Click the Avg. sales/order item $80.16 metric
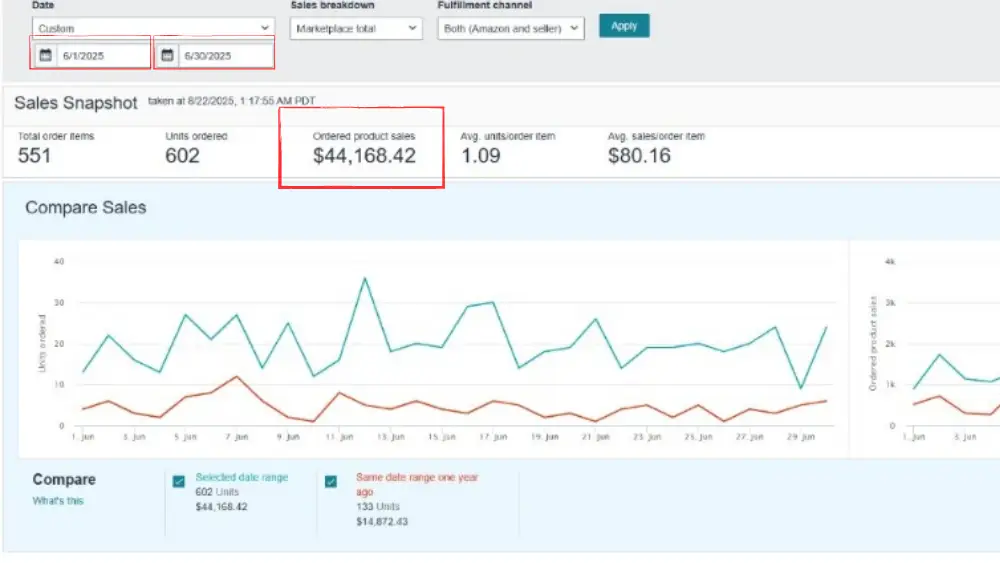This screenshot has height=563, width=1000. coord(639,156)
